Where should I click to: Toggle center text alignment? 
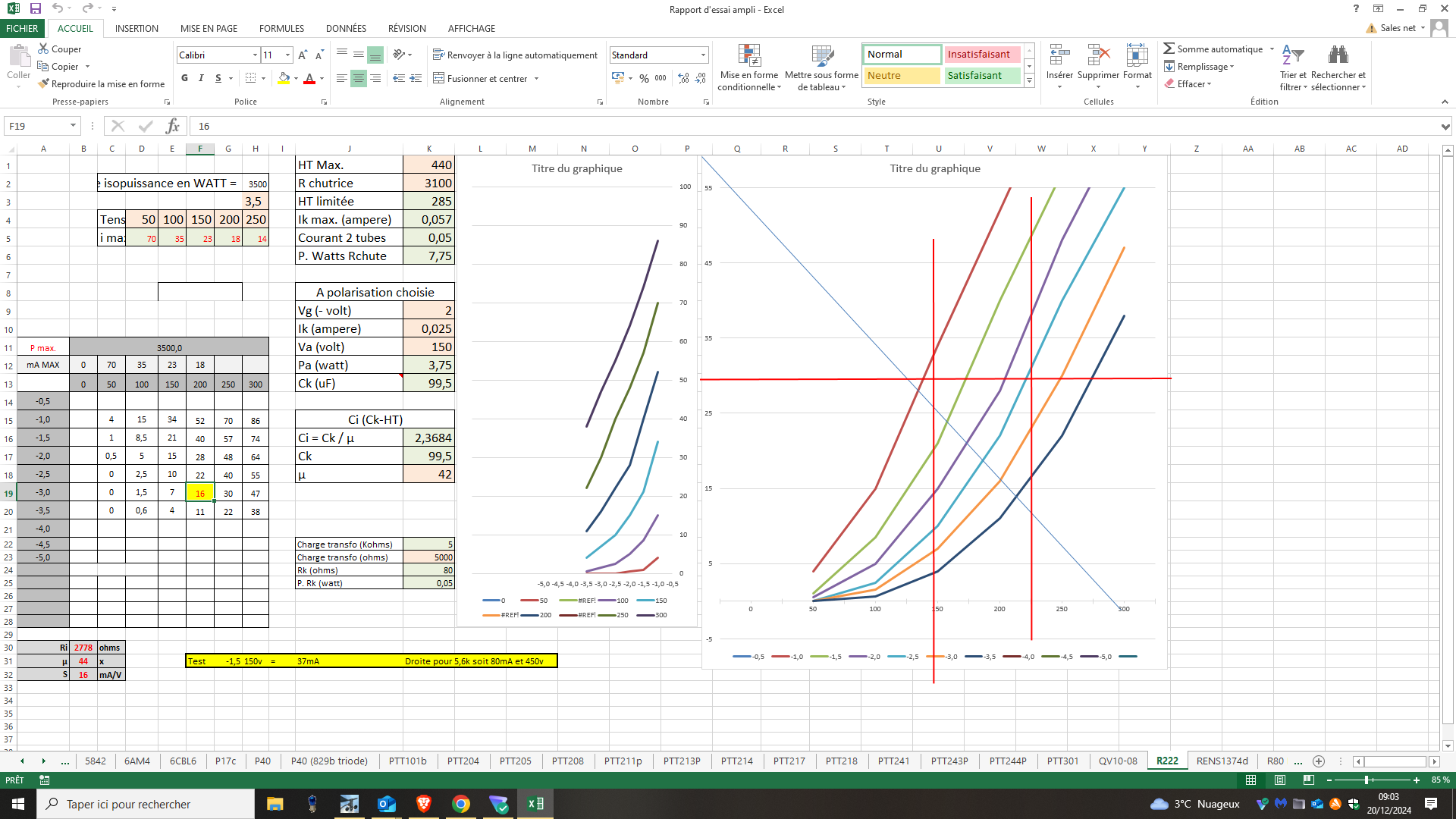(358, 78)
